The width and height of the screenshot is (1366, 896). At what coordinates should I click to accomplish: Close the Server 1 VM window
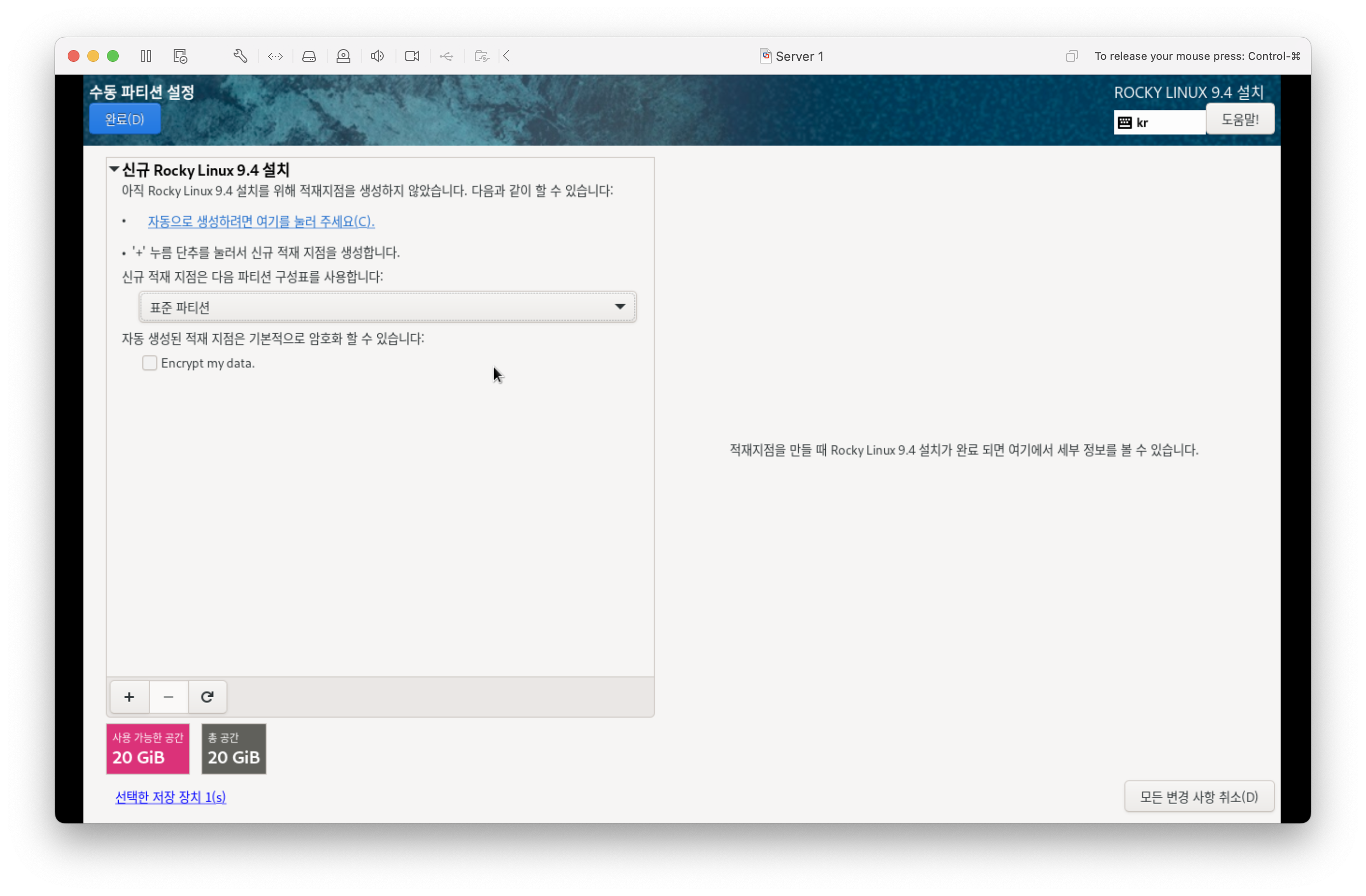pos(74,55)
